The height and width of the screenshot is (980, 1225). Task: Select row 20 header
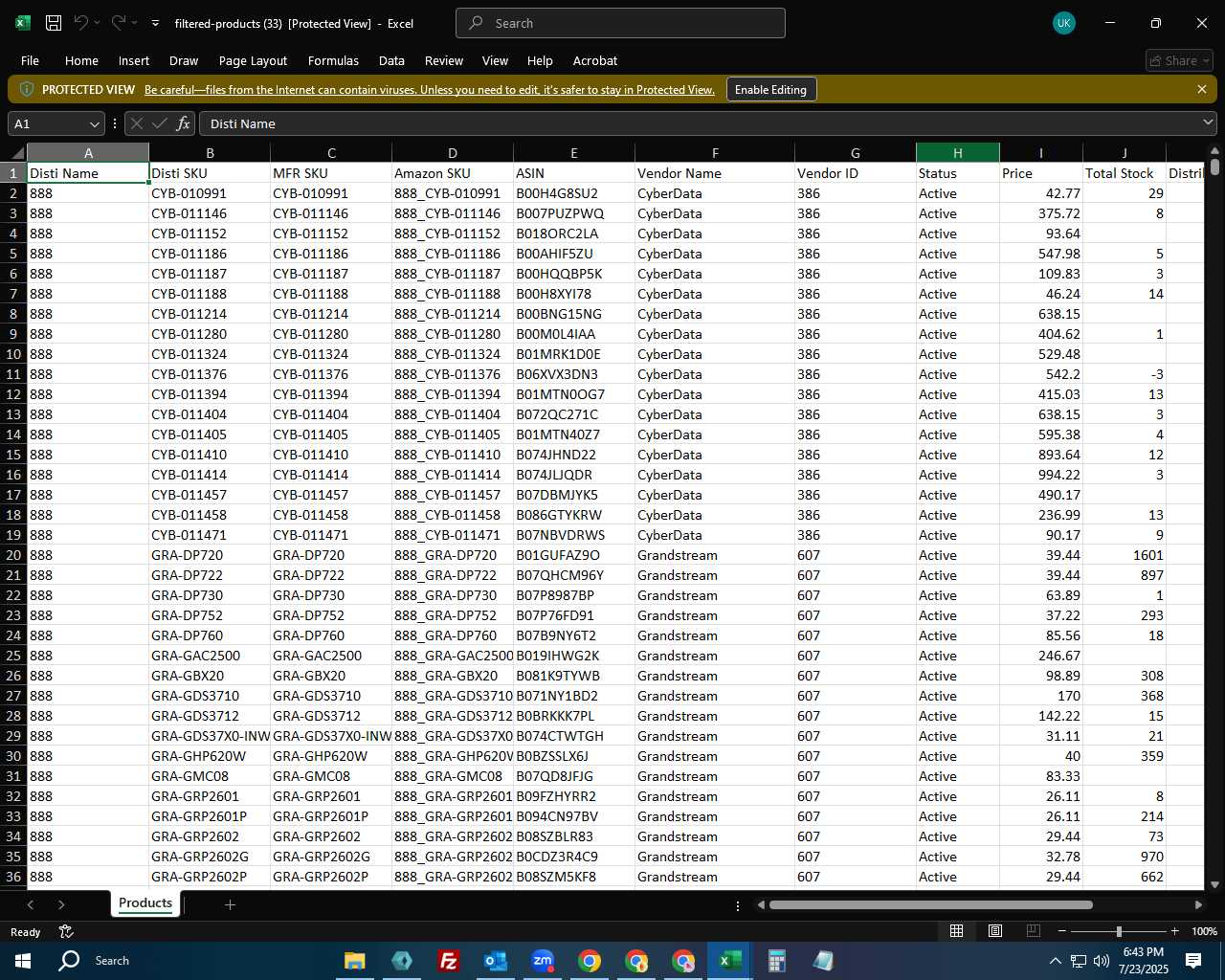(13, 555)
